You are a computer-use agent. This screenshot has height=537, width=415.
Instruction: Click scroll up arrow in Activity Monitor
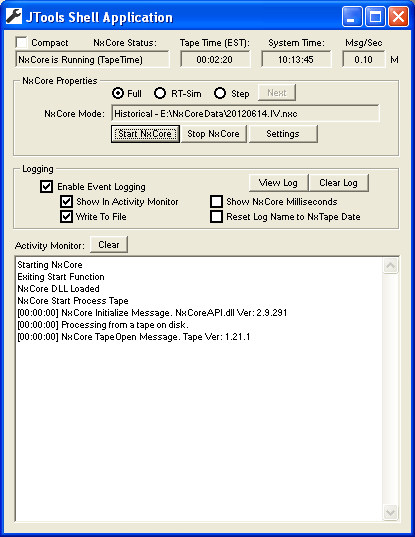[x=390, y=266]
